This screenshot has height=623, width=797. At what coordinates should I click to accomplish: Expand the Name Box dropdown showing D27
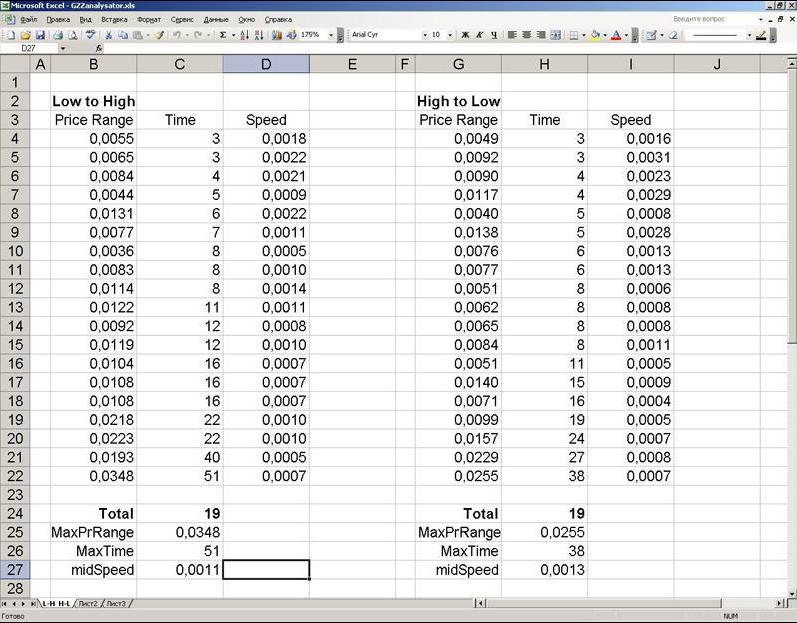63,48
